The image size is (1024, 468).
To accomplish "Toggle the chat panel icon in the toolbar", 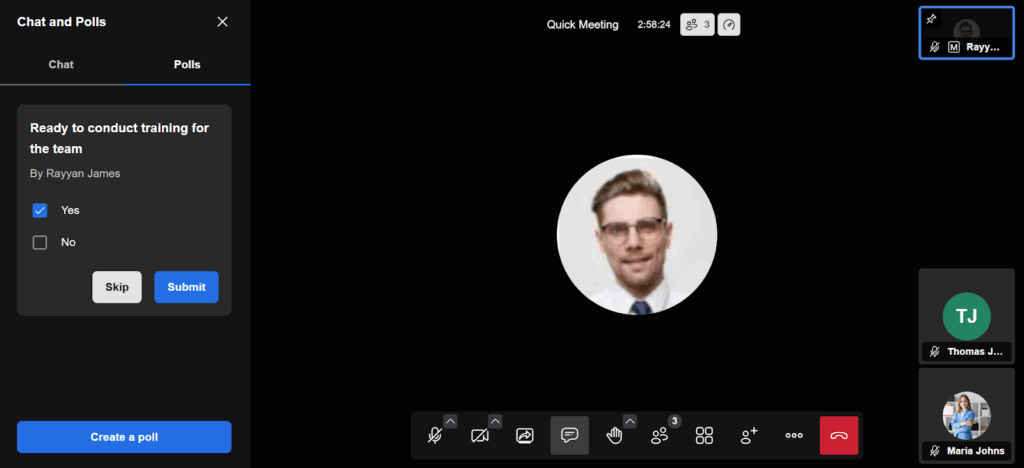I will [569, 436].
